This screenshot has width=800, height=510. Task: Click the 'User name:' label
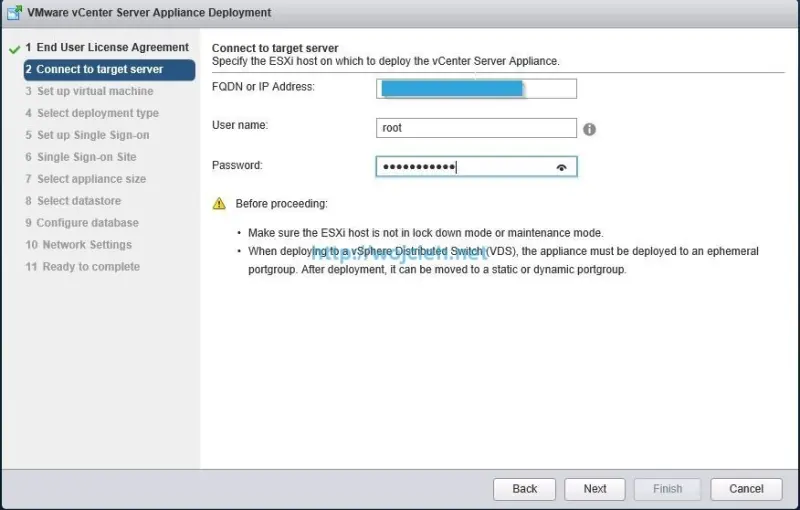[240, 125]
